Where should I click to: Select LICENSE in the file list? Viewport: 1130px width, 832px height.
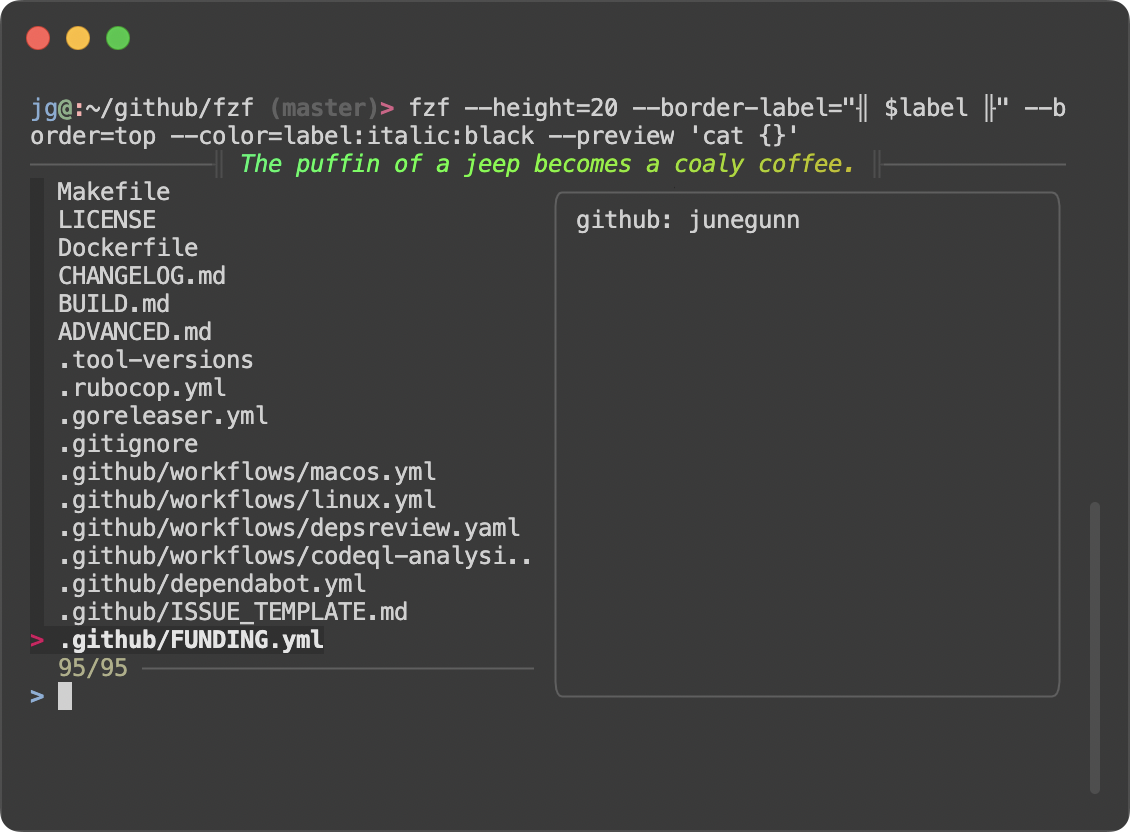pyautogui.click(x=106, y=219)
